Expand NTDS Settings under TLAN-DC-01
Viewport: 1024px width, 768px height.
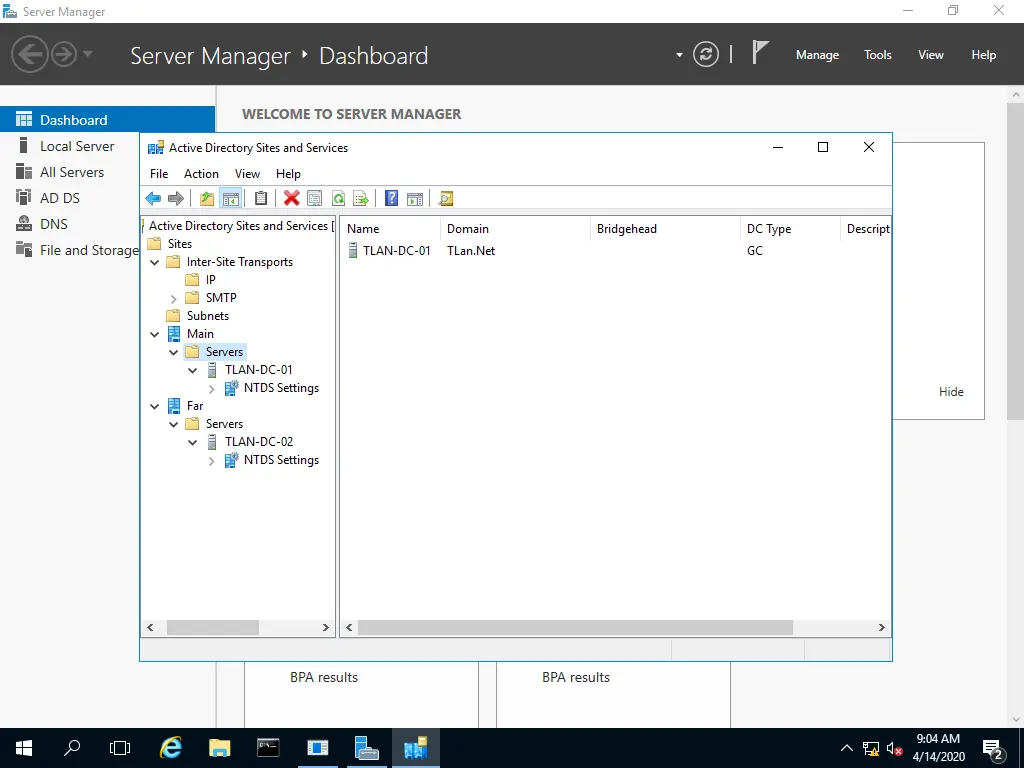coord(212,389)
